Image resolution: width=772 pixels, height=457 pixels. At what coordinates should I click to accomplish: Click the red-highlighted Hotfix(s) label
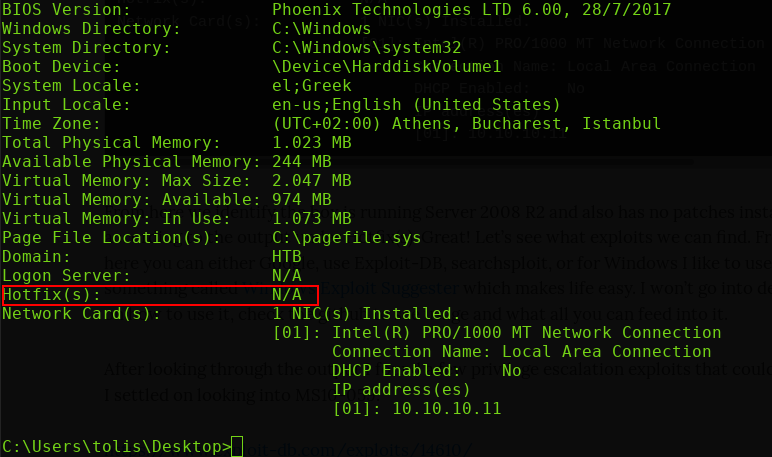[51, 295]
